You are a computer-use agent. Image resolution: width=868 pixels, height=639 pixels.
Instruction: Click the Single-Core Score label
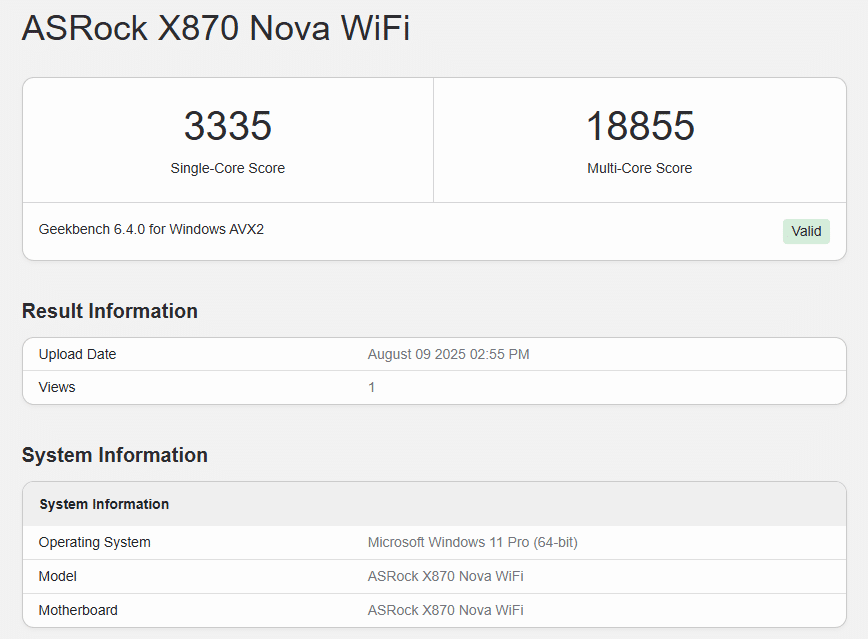click(228, 168)
